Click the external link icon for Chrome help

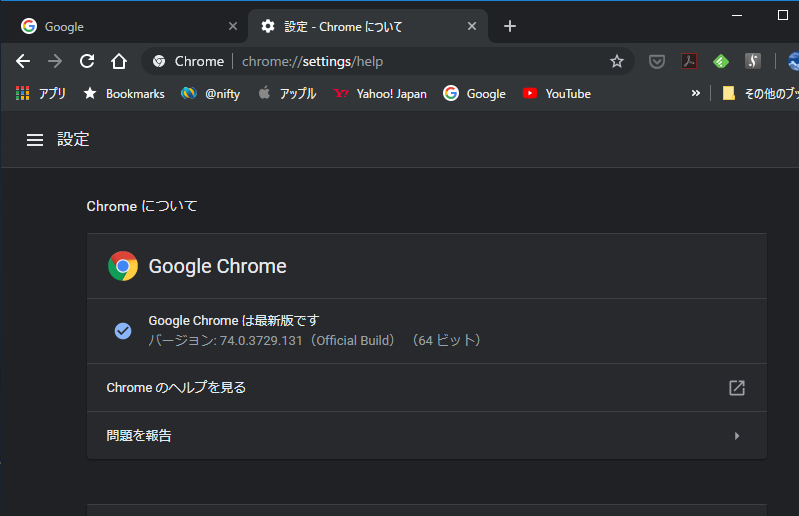[737, 388]
